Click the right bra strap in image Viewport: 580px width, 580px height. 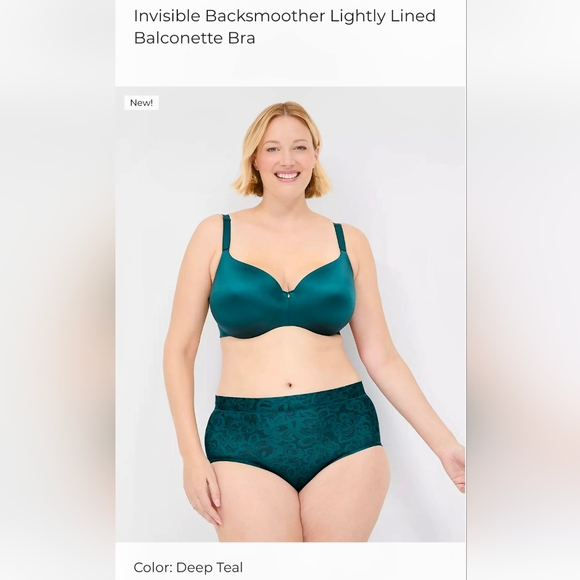point(340,240)
